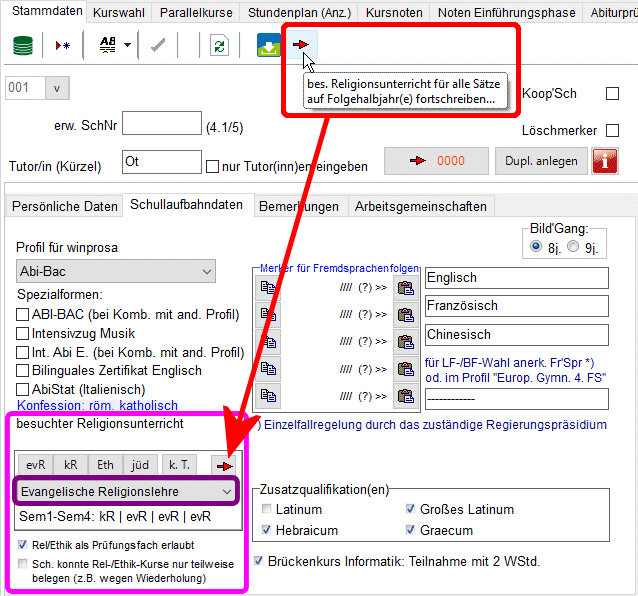Select the 9j. Bild'Gang radio button
Viewport: 638px width, 596px height.
(573, 247)
